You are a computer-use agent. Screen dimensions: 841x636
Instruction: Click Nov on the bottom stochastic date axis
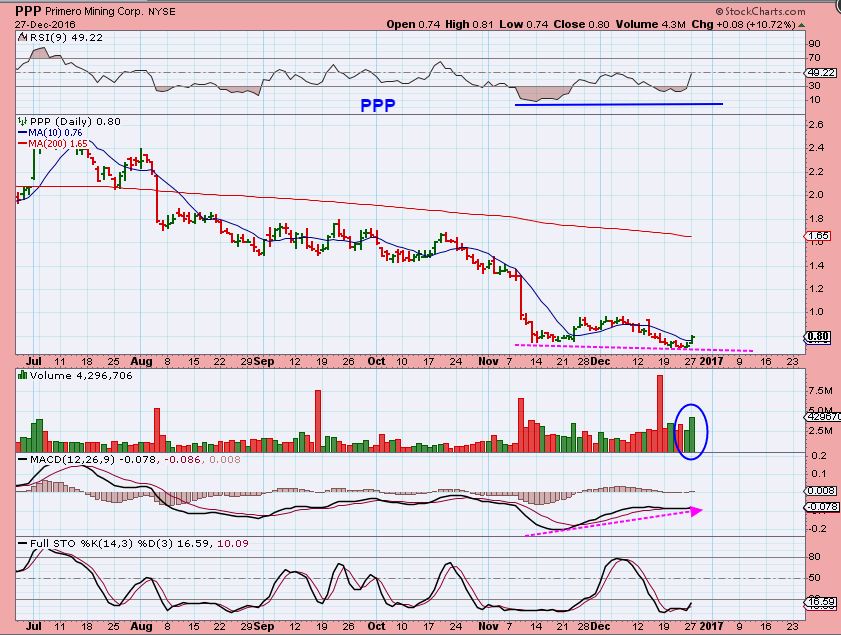click(488, 626)
